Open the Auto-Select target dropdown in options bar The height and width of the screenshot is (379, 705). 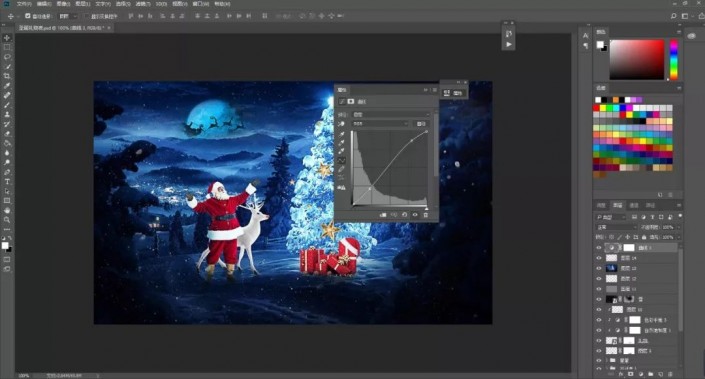coord(68,16)
